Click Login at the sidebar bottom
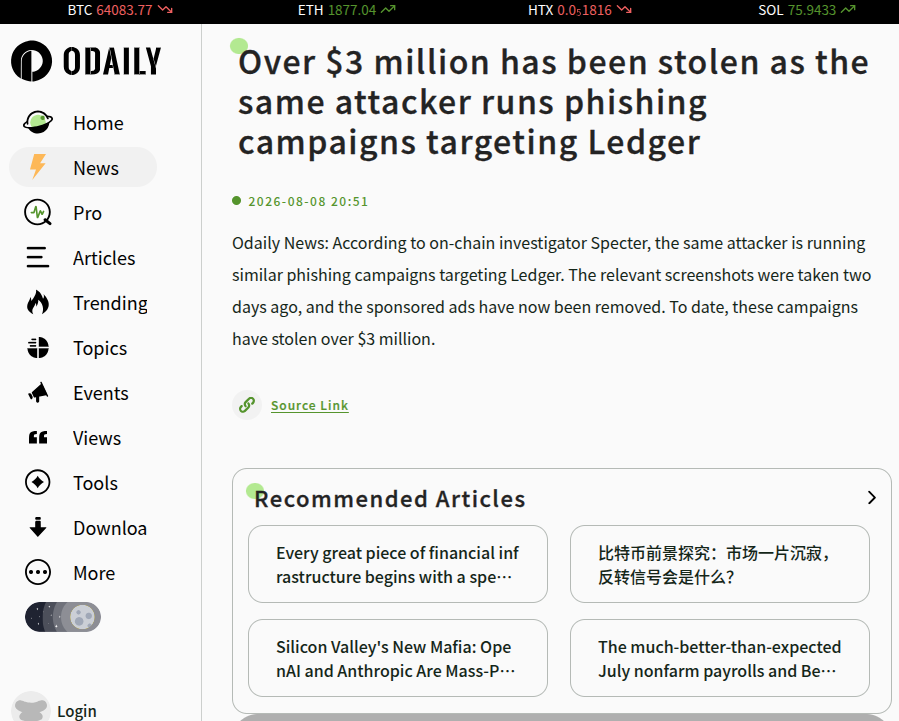 pos(77,711)
